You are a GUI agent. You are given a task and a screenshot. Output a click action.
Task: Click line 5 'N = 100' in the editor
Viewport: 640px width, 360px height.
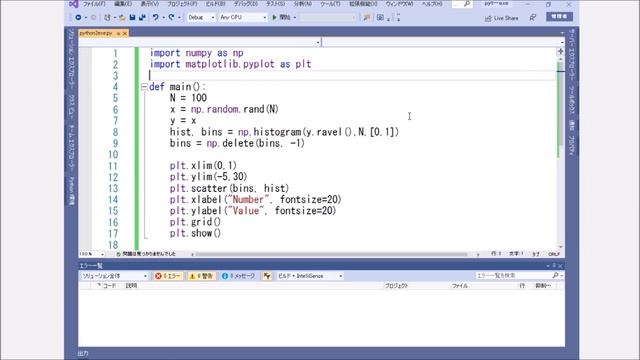coord(189,98)
